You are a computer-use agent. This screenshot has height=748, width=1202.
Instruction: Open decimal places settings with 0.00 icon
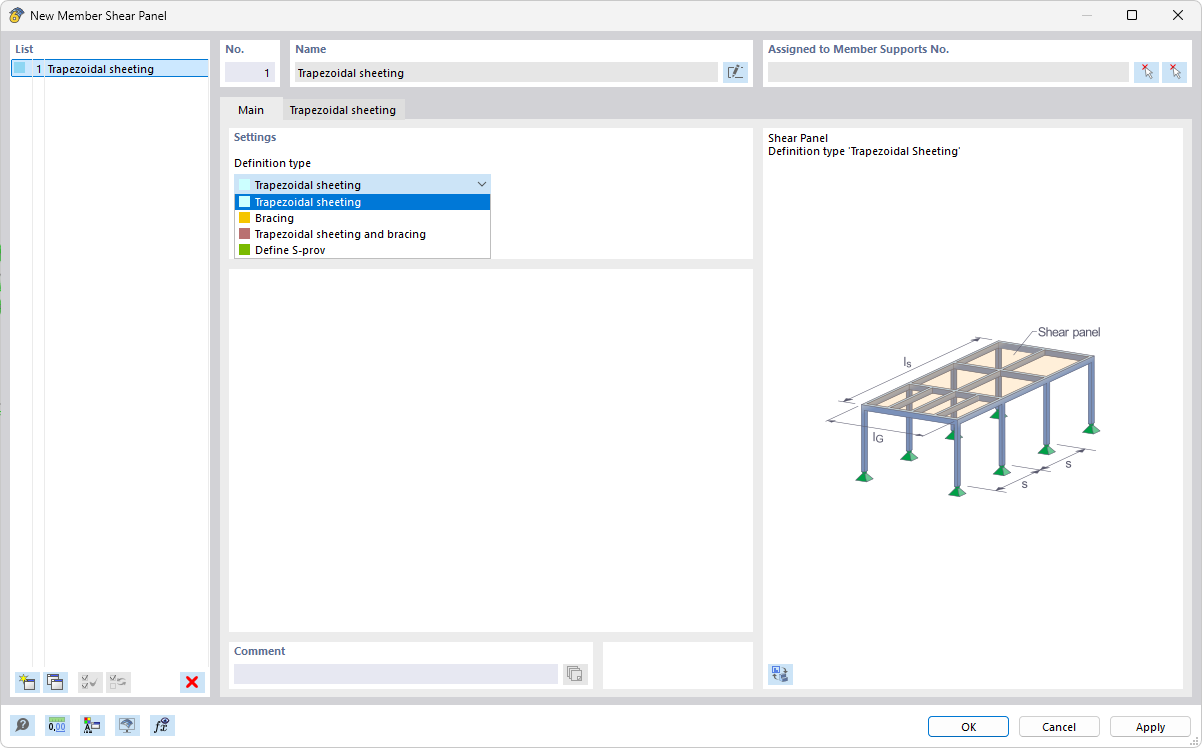coord(57,725)
